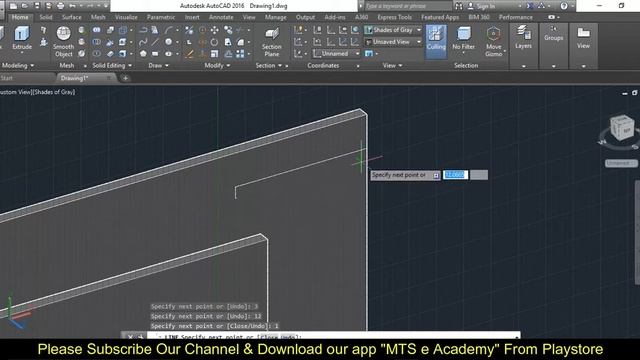640x360 pixels.
Task: Click the Plot (print) quick access icon
Action: point(60,6)
